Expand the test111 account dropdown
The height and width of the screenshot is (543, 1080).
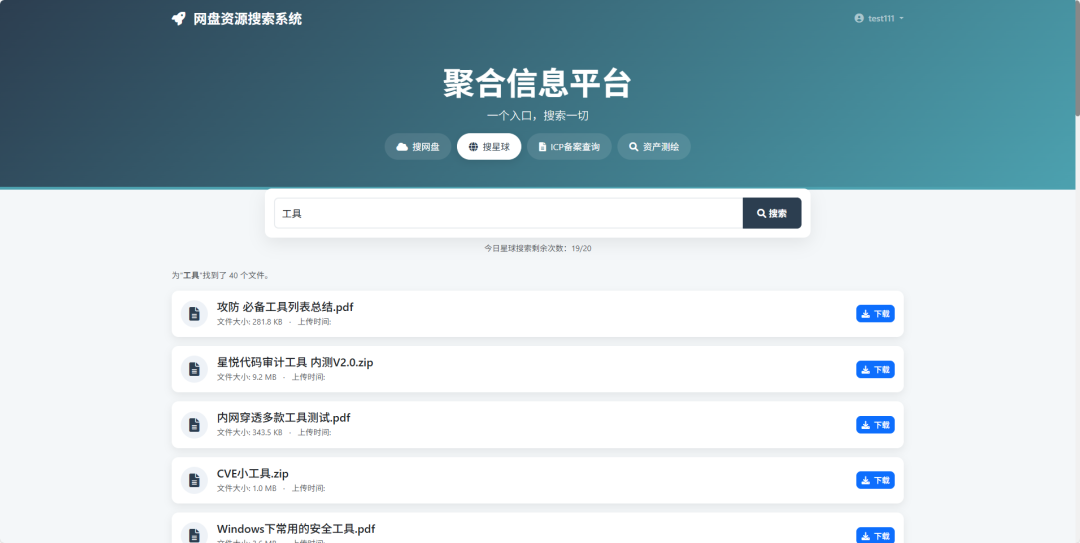pyautogui.click(x=879, y=19)
